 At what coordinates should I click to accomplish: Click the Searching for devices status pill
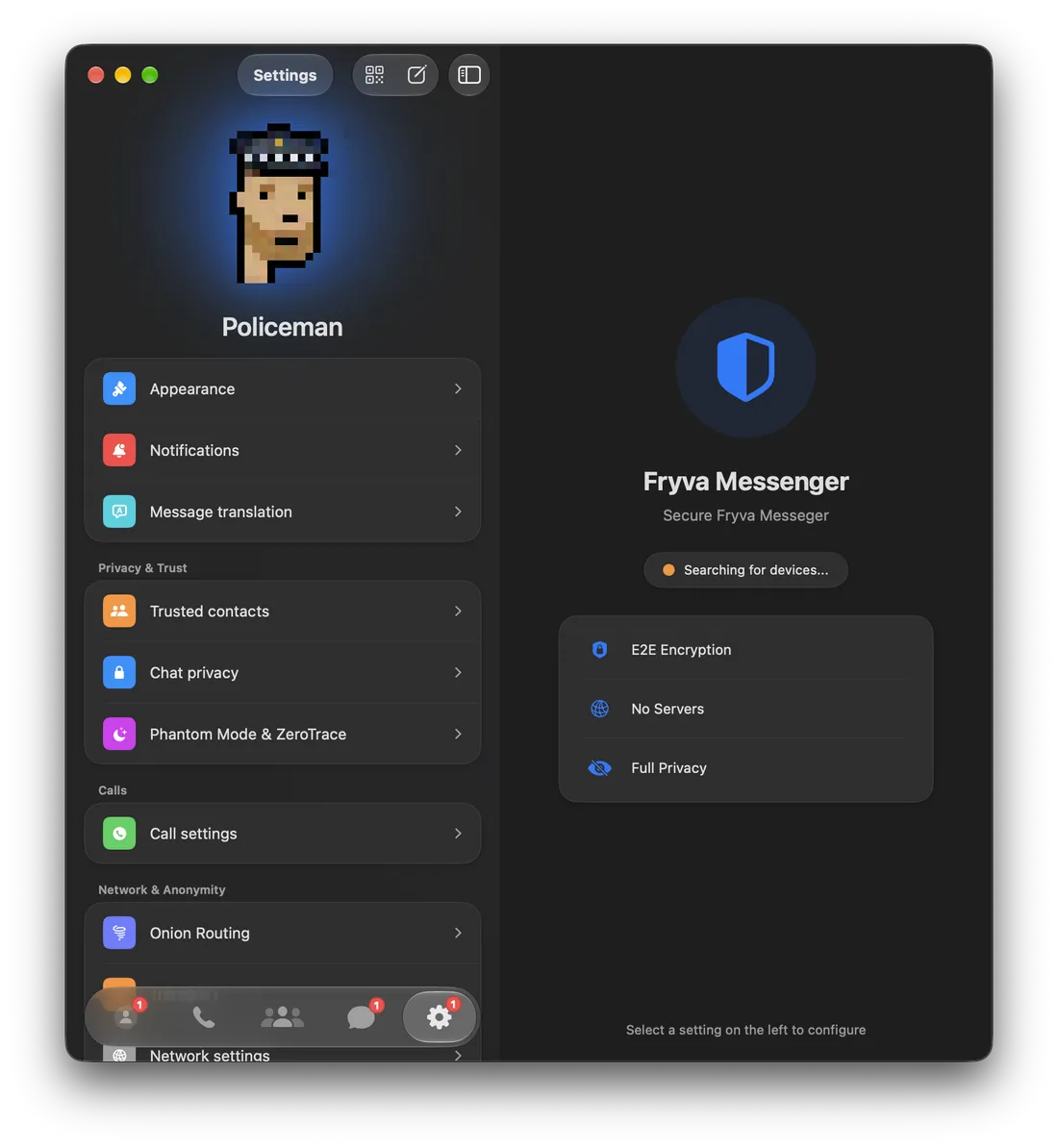click(x=745, y=570)
